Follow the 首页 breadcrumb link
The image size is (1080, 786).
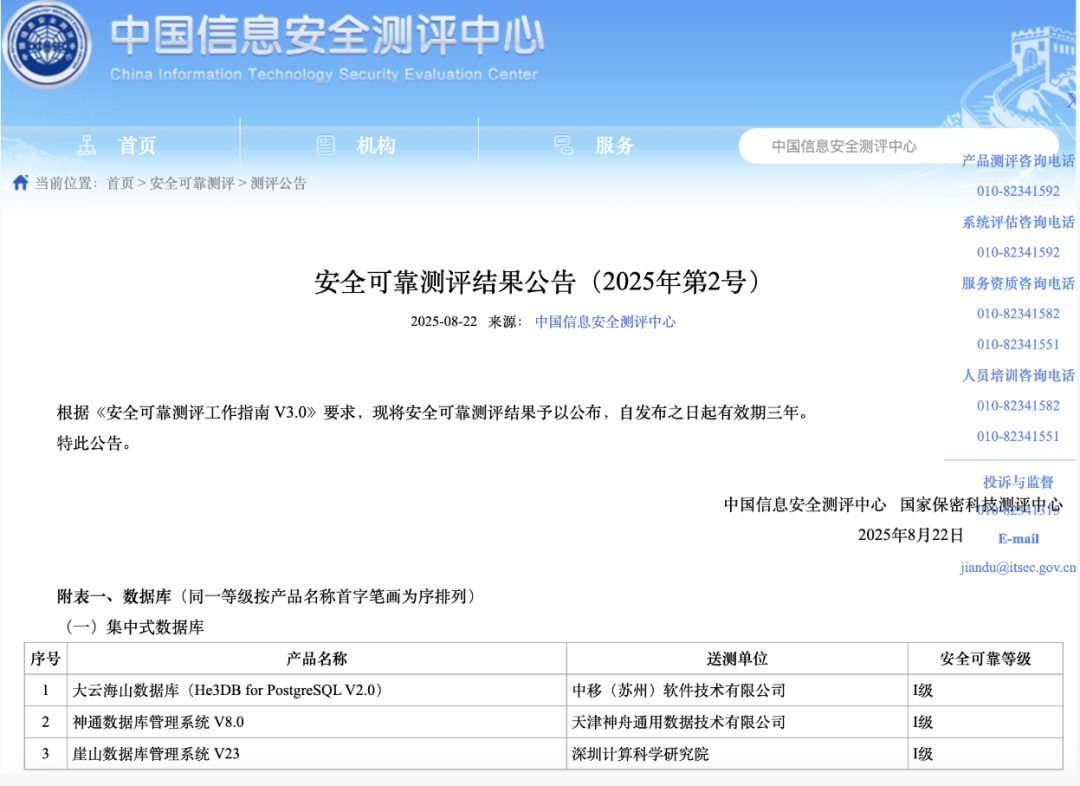[120, 183]
